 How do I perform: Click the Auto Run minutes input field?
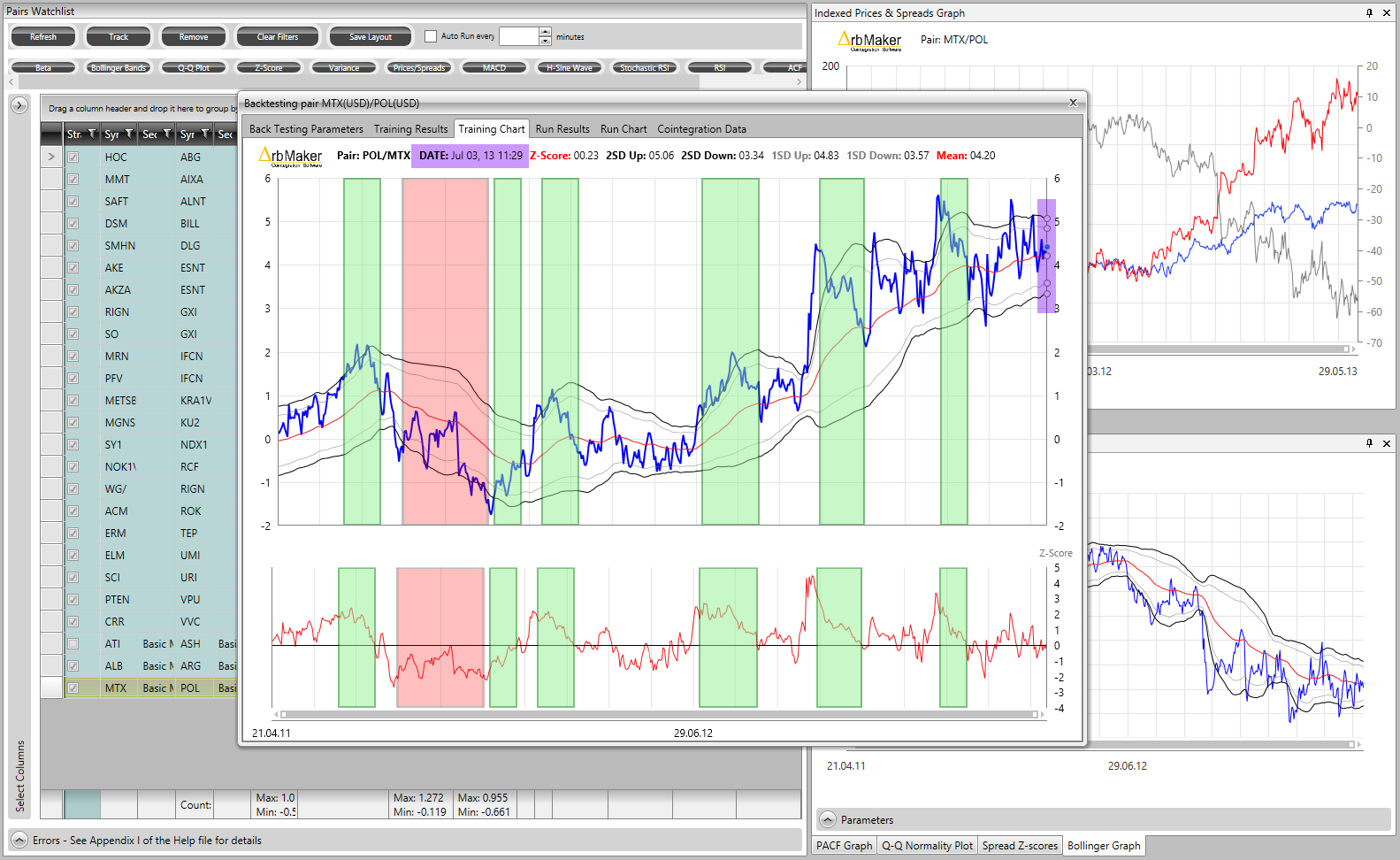pyautogui.click(x=519, y=36)
